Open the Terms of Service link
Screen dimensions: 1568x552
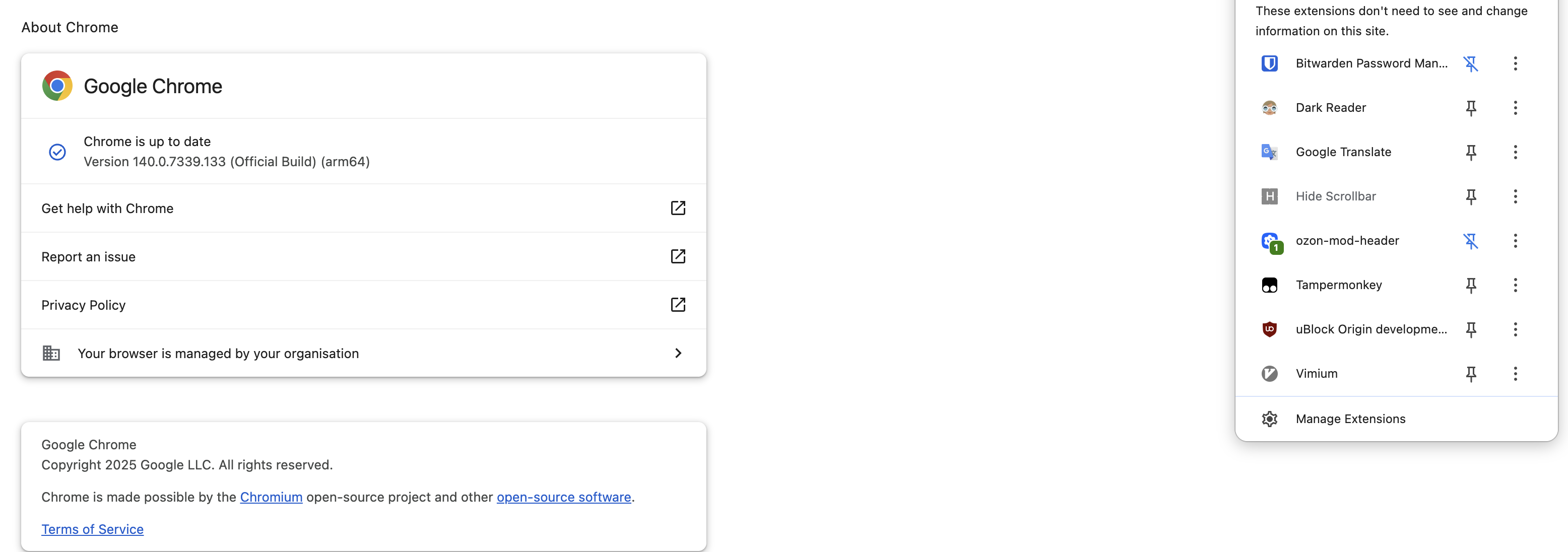[93, 529]
